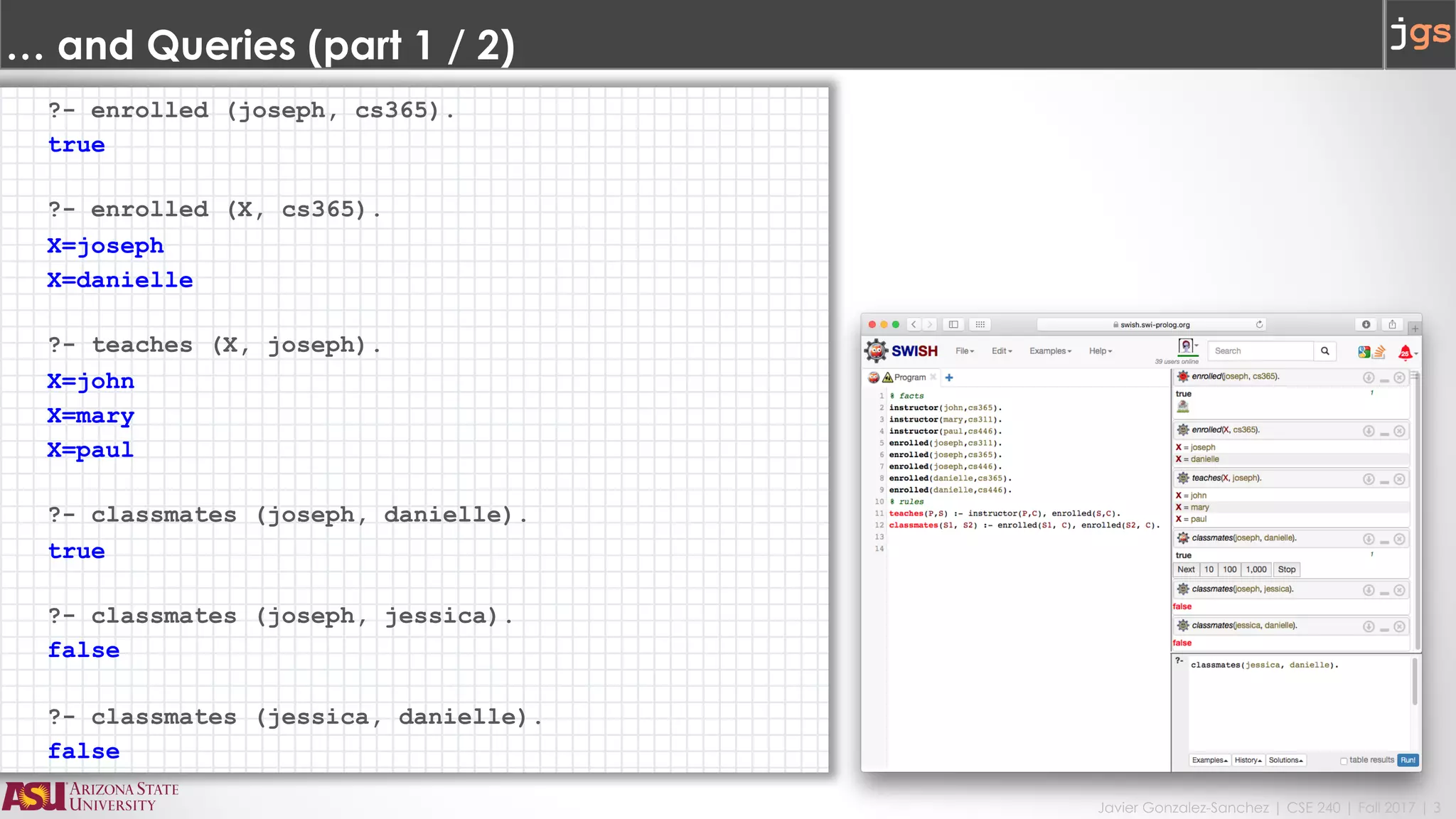Enable the table results checkbox

1344,761
